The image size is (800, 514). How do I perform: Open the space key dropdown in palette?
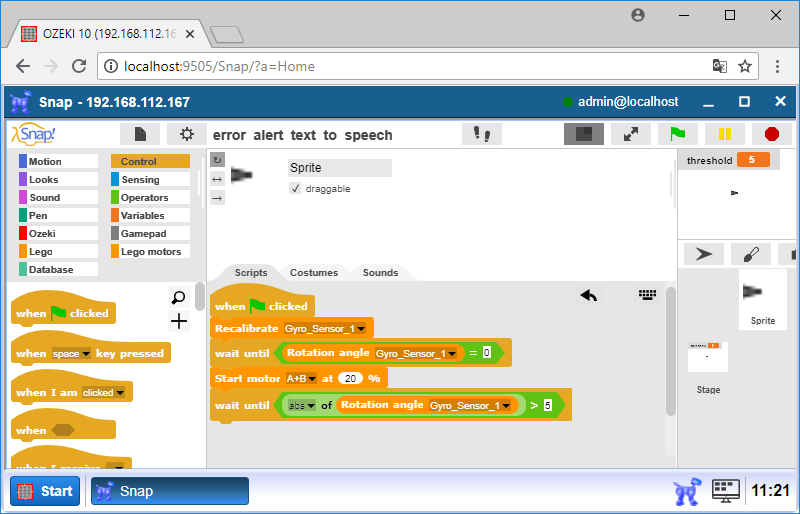point(71,354)
